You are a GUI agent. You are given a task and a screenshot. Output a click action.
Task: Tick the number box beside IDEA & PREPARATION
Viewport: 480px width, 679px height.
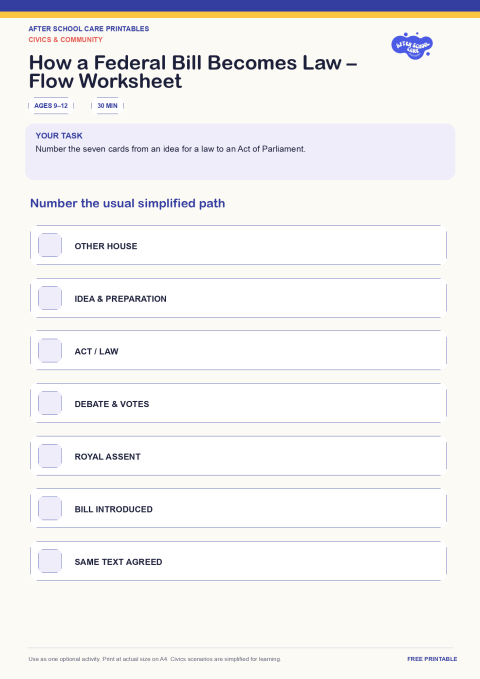point(50,298)
